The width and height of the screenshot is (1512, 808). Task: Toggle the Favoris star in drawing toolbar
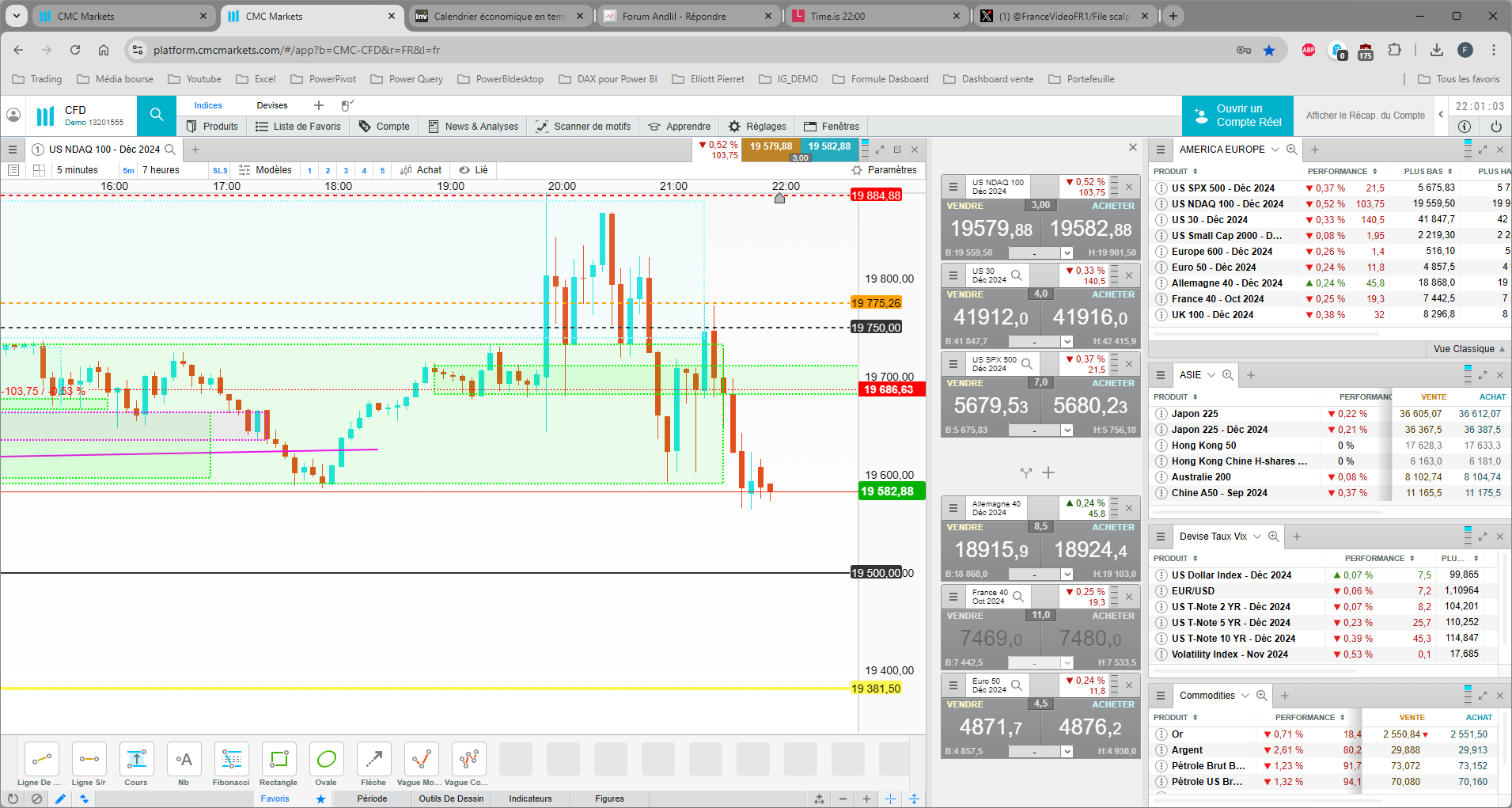point(320,799)
